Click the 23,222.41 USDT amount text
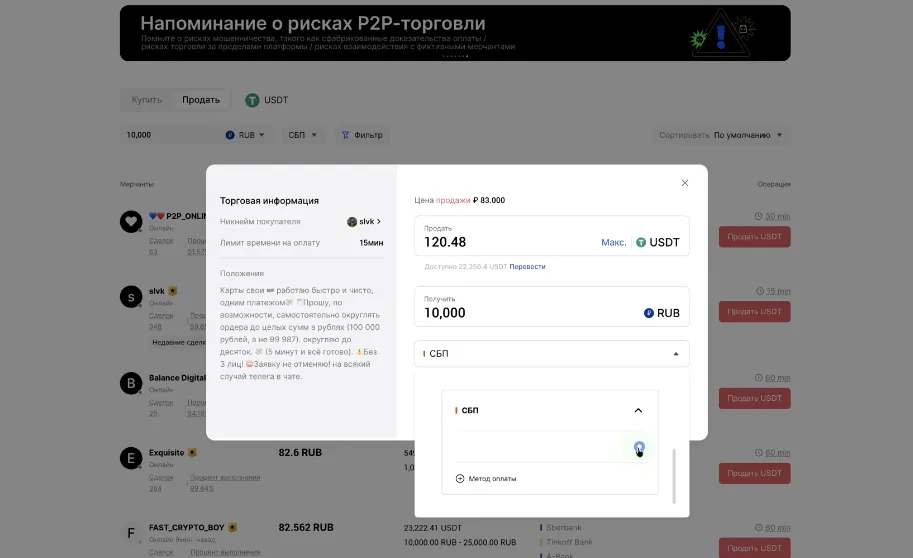The height and width of the screenshot is (558, 913). (433, 528)
